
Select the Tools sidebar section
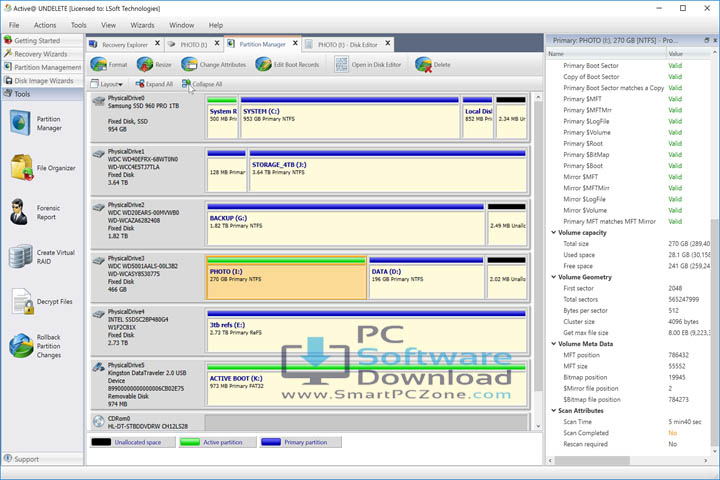tap(42, 94)
